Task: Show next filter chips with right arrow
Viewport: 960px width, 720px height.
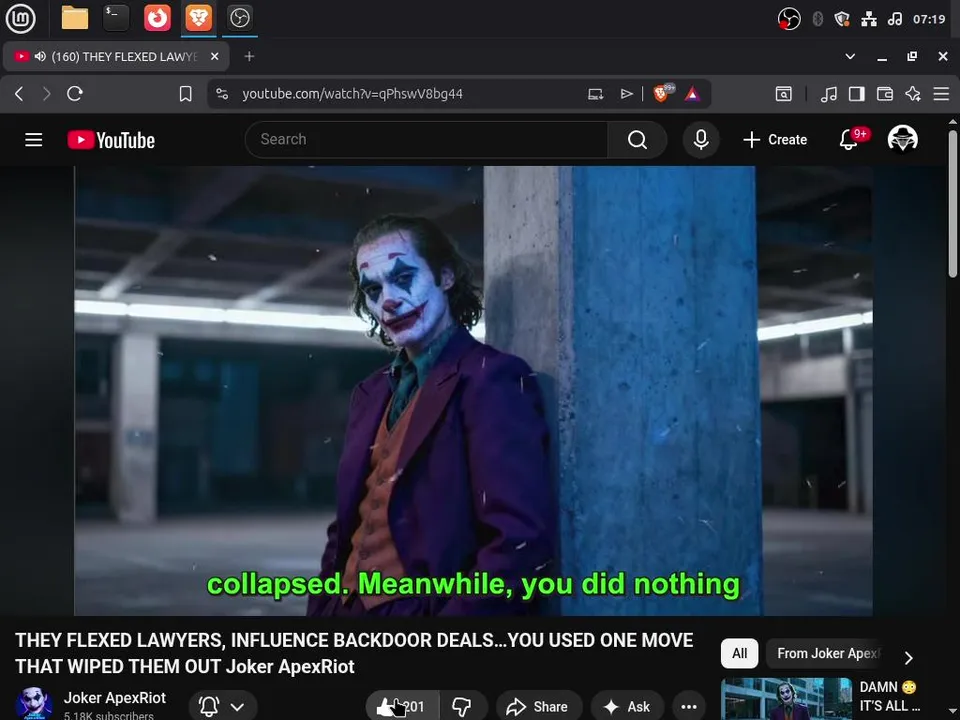Action: pos(909,658)
